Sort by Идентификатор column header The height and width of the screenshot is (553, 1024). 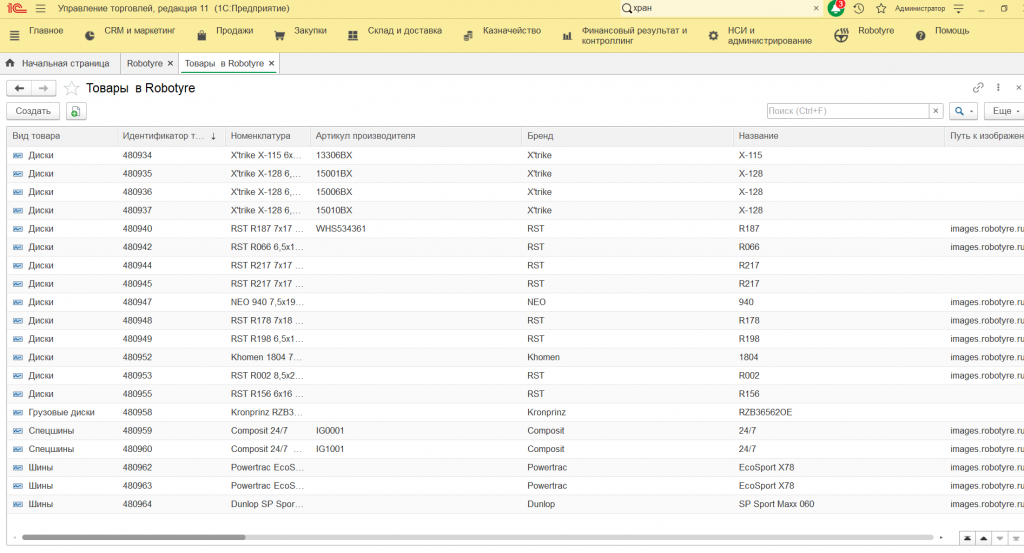tap(171, 136)
